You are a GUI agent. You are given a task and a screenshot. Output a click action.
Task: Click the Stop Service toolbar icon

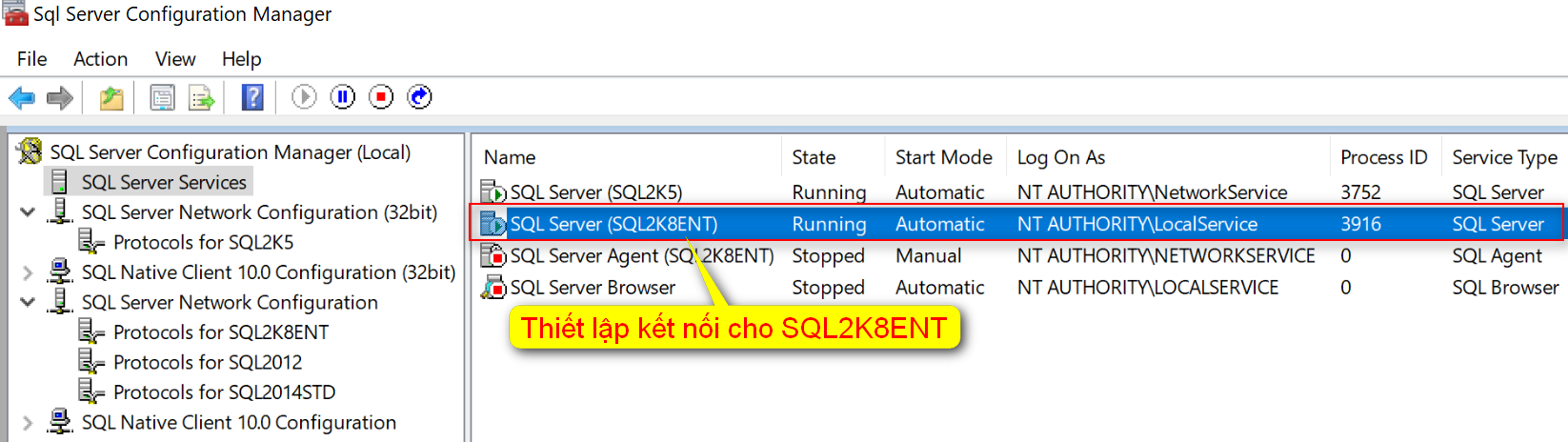click(x=381, y=96)
